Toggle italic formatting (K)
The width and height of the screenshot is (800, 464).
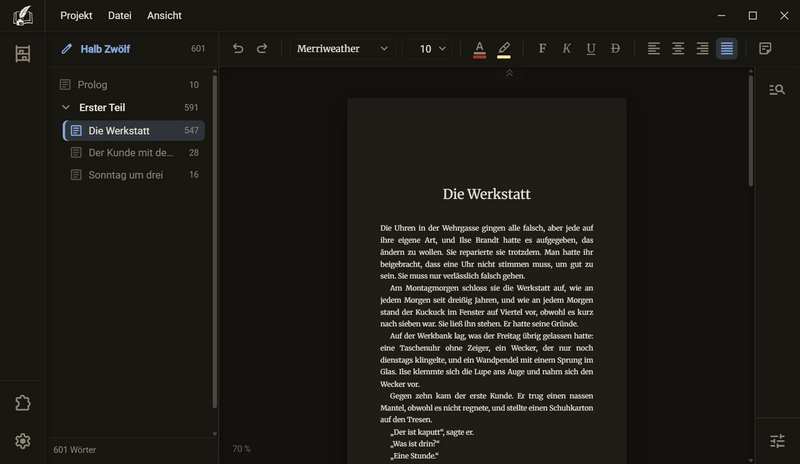click(x=566, y=48)
